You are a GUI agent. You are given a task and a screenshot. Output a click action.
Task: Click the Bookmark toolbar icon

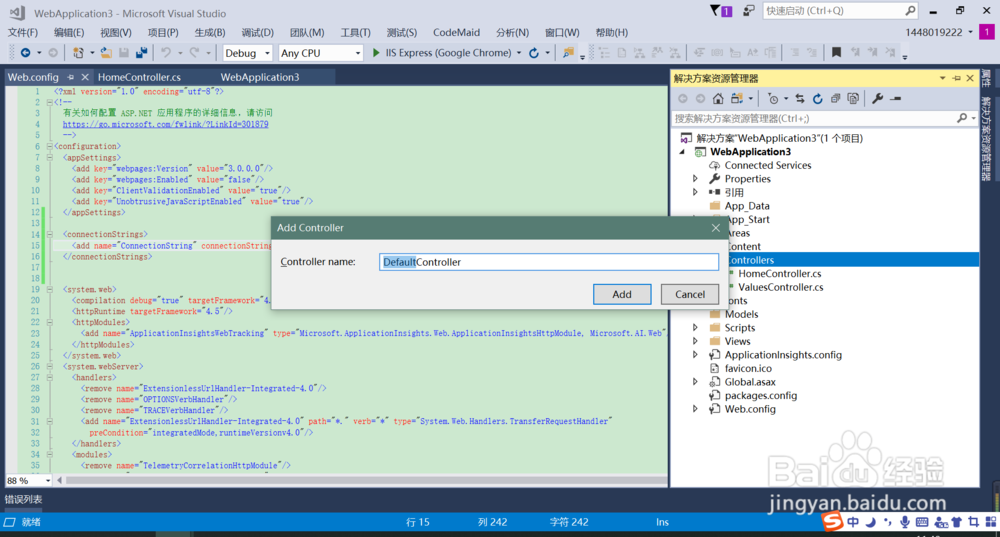[836, 53]
